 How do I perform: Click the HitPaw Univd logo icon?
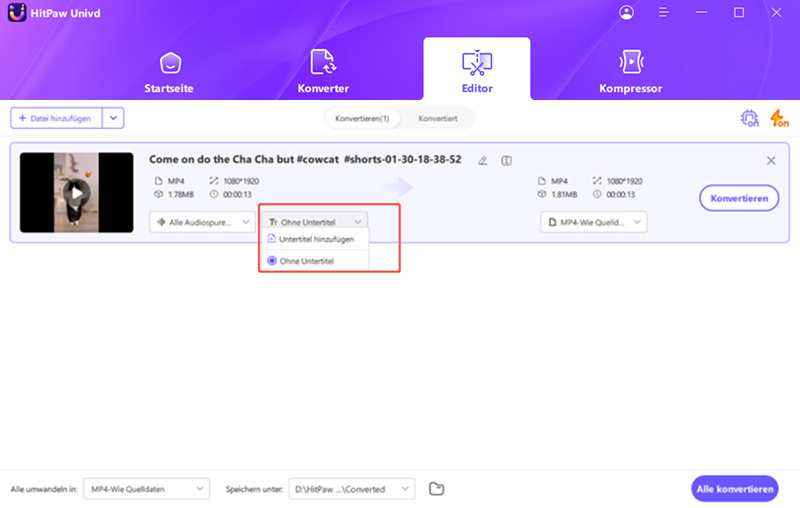(x=17, y=12)
